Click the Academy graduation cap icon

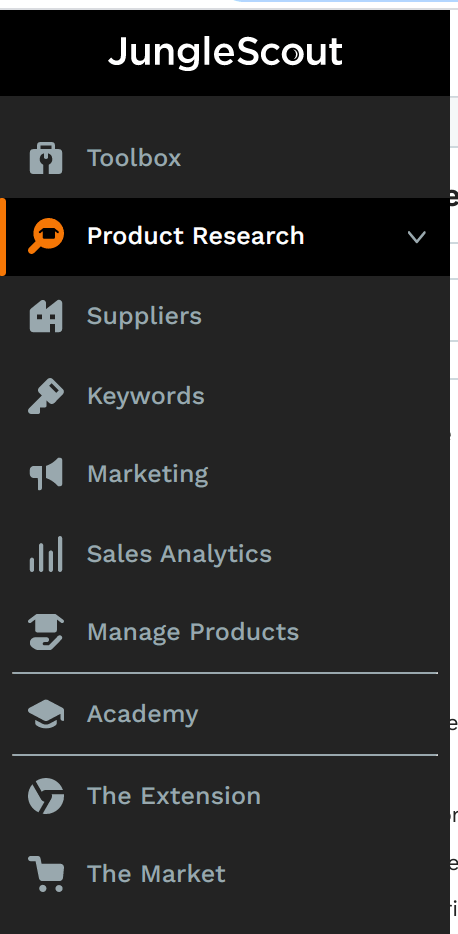pos(46,714)
